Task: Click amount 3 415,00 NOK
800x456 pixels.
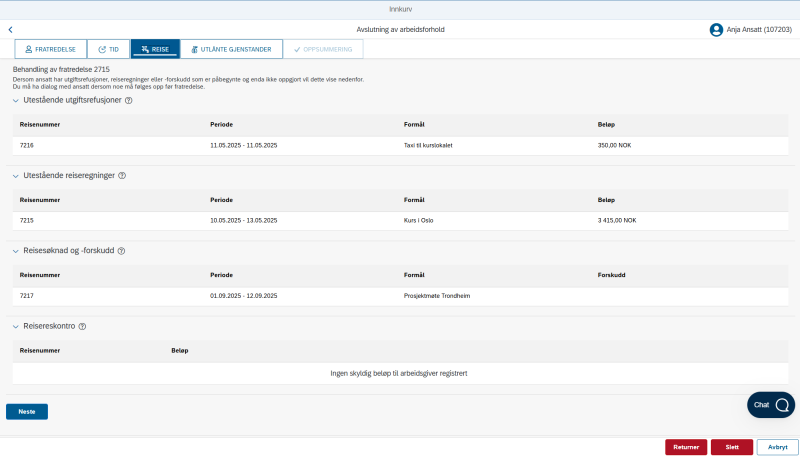Action: (x=617, y=221)
